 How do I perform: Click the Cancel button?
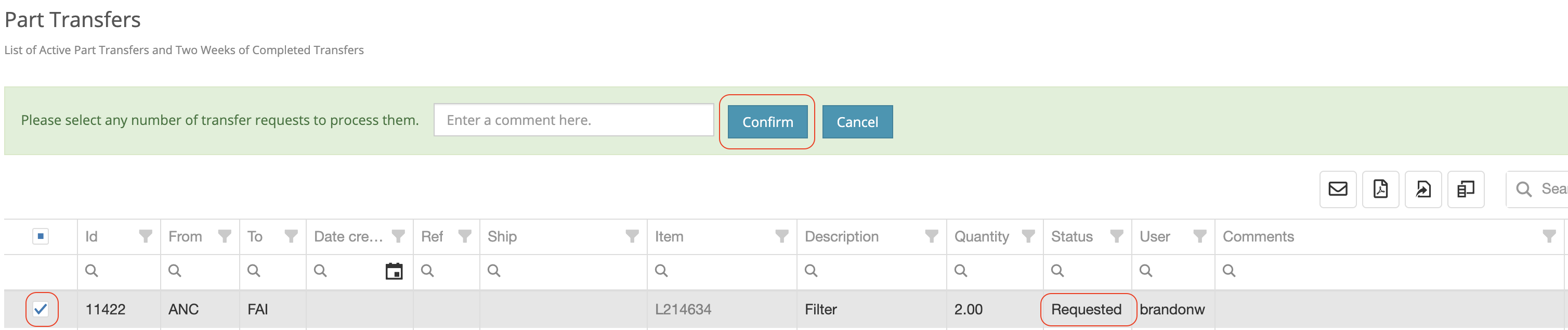click(x=857, y=122)
